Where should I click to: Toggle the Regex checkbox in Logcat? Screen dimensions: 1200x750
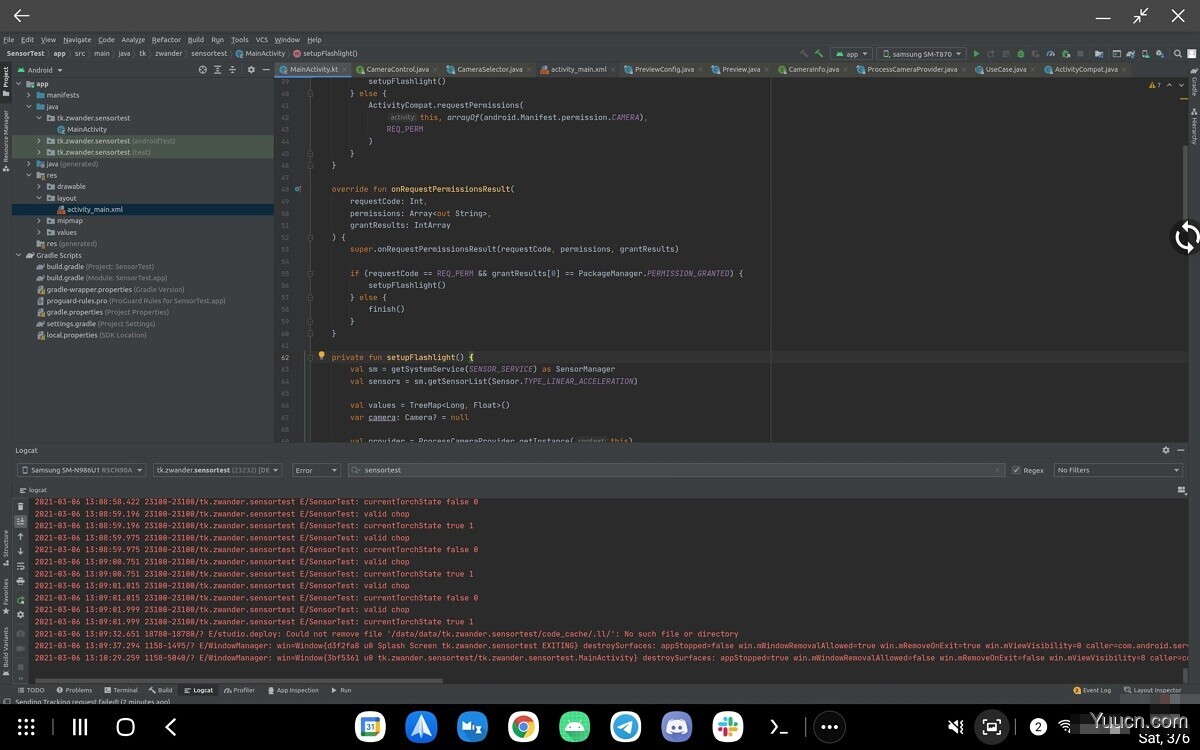(1017, 470)
